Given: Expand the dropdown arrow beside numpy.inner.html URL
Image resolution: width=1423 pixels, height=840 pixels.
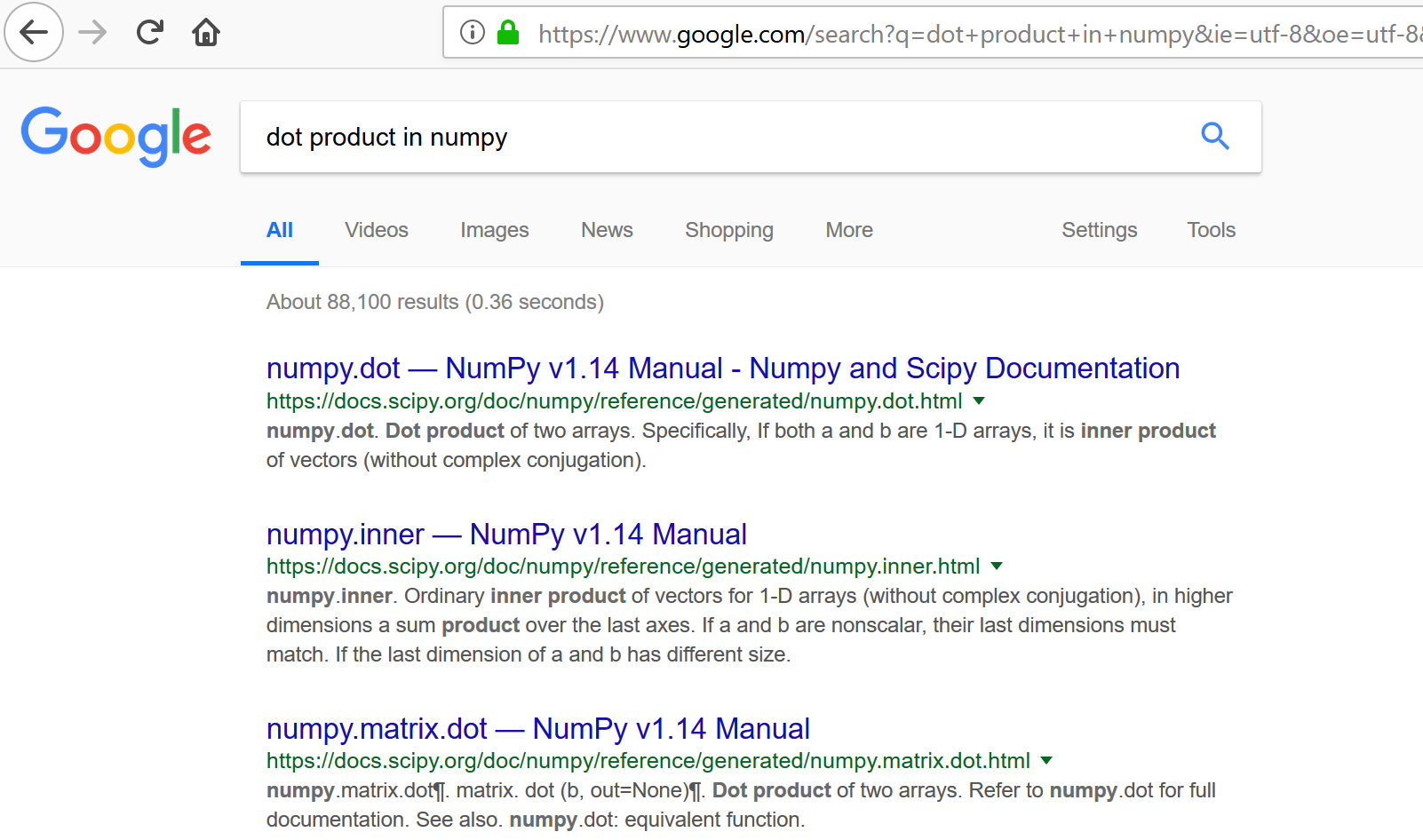Looking at the screenshot, I should pyautogui.click(x=997, y=567).
